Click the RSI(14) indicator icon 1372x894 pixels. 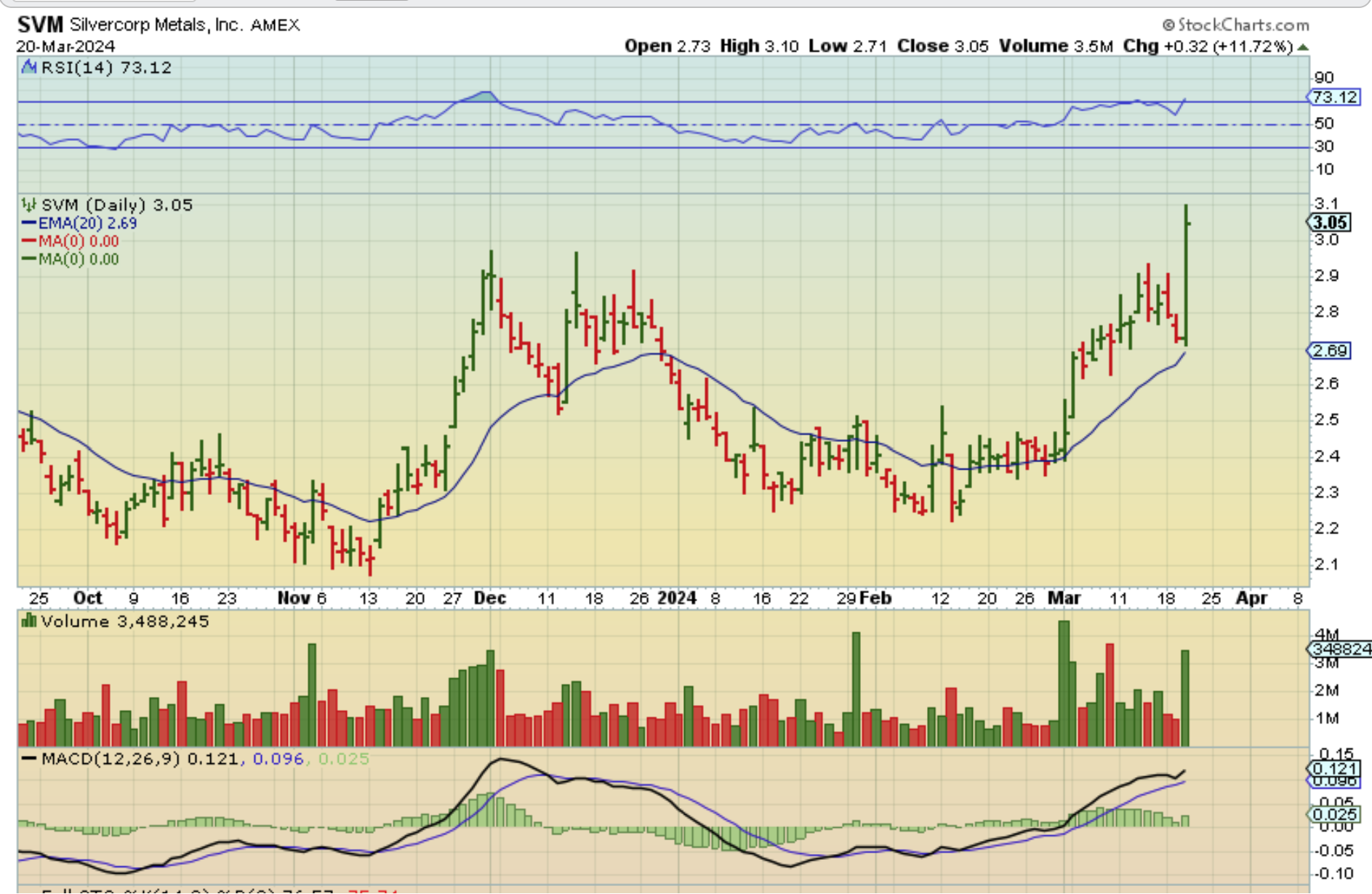pyautogui.click(x=29, y=68)
